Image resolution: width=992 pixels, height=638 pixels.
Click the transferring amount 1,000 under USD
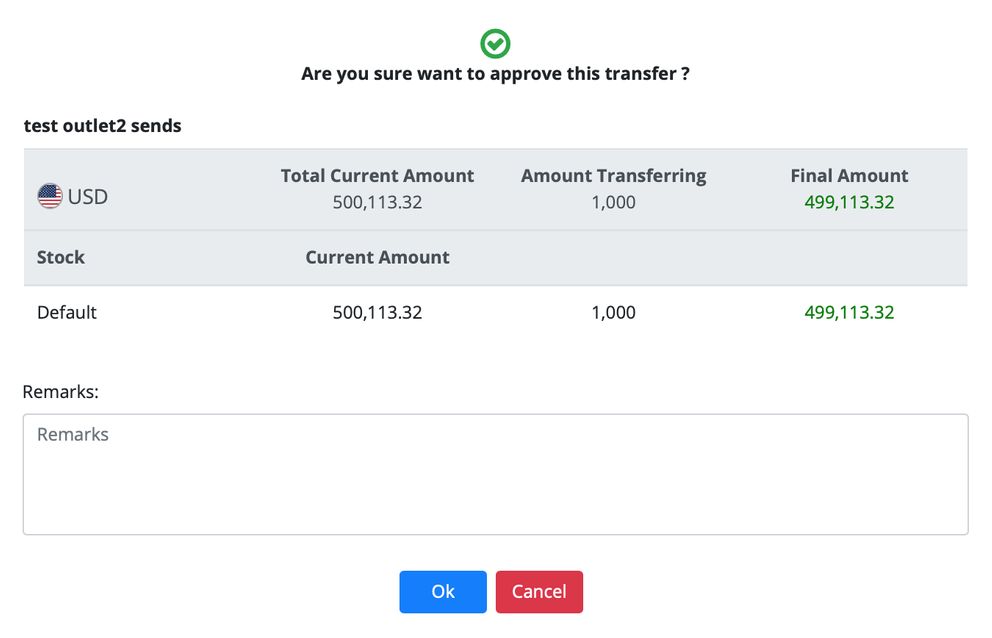[613, 202]
